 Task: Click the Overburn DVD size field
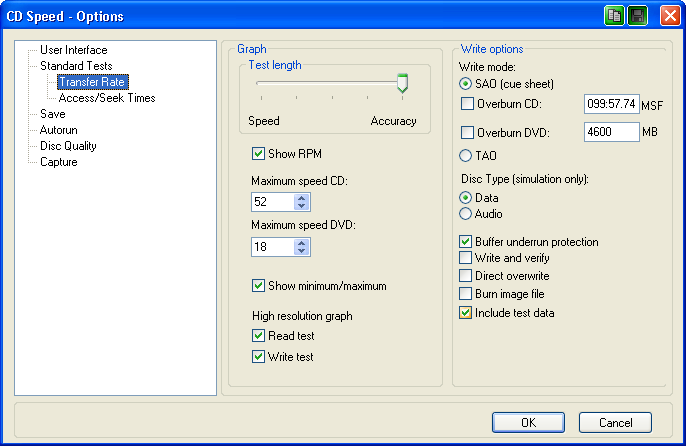point(611,132)
